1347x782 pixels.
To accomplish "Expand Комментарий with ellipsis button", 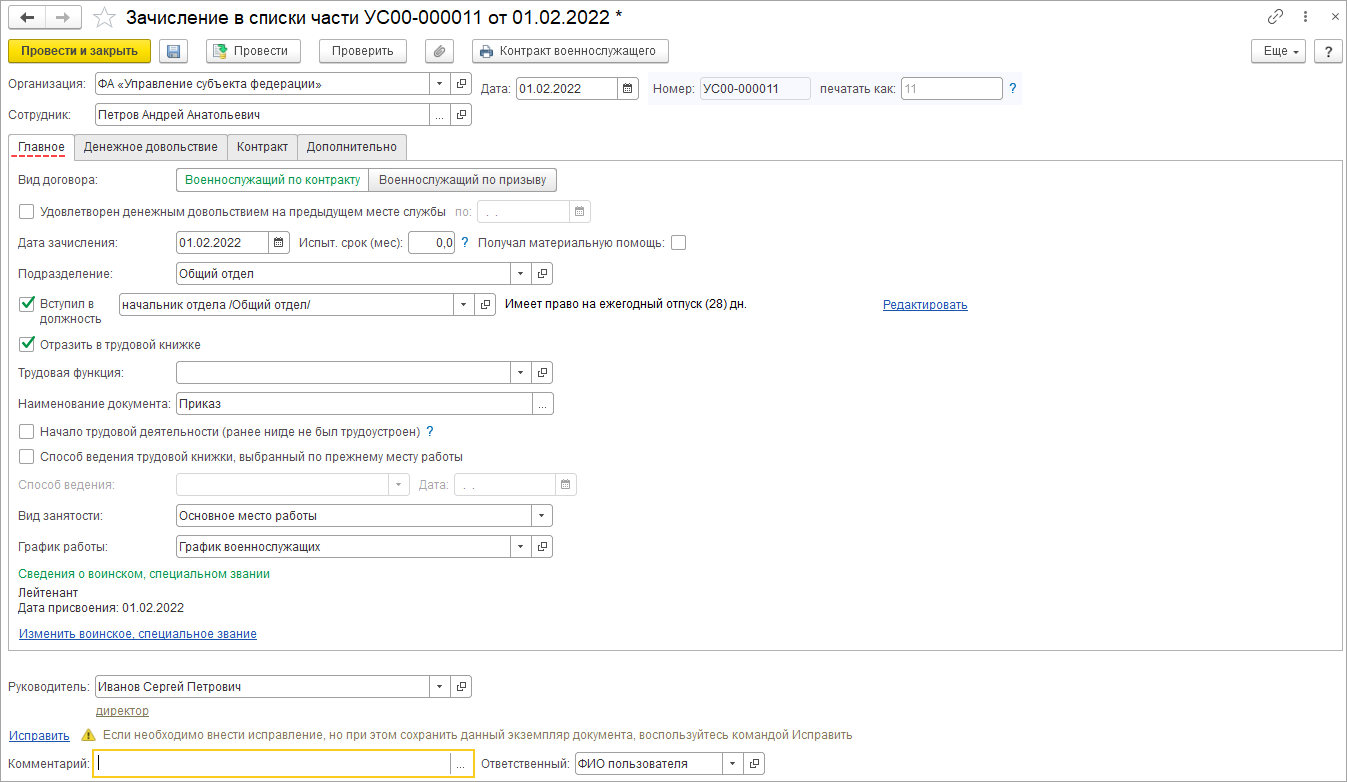I will click(460, 764).
